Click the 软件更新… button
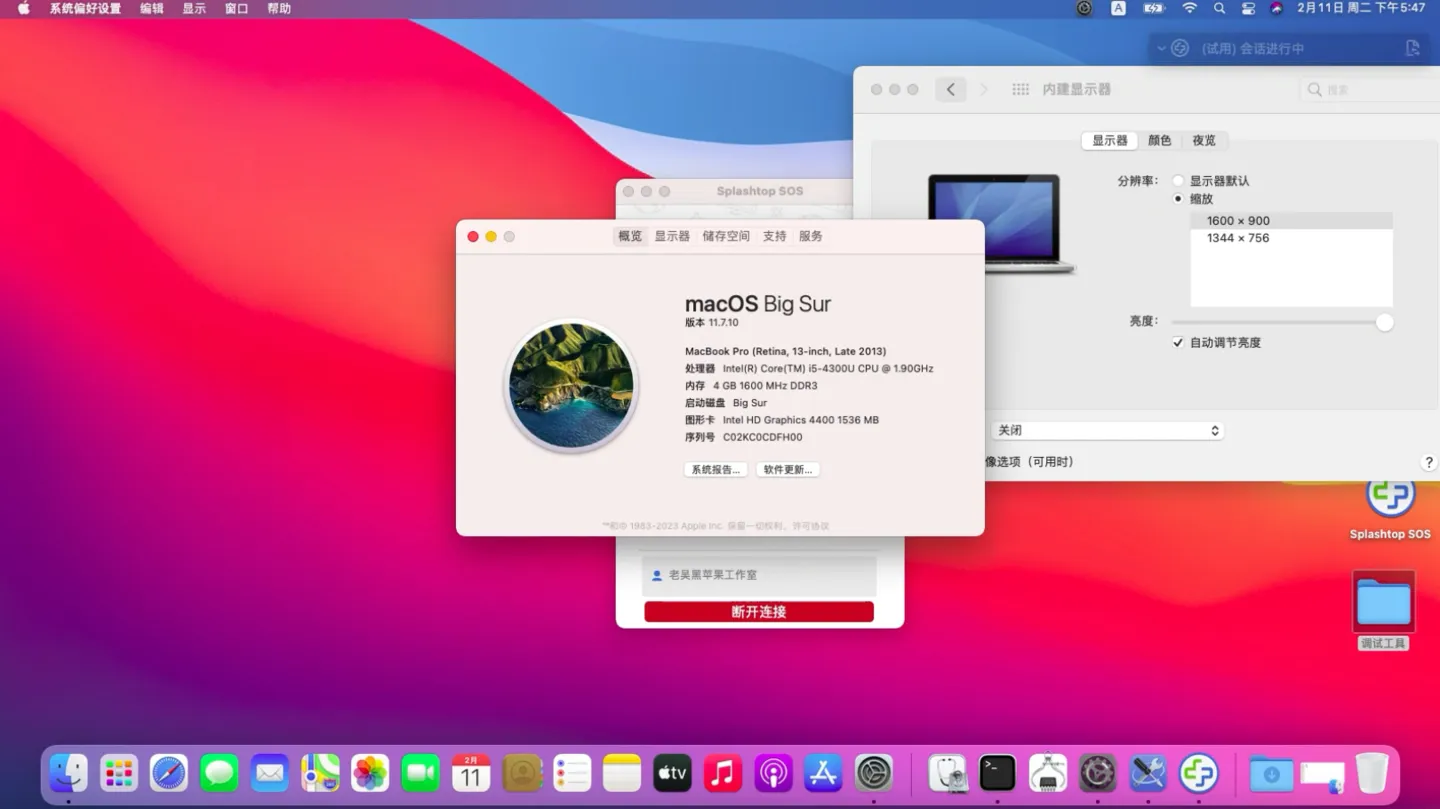 (787, 469)
